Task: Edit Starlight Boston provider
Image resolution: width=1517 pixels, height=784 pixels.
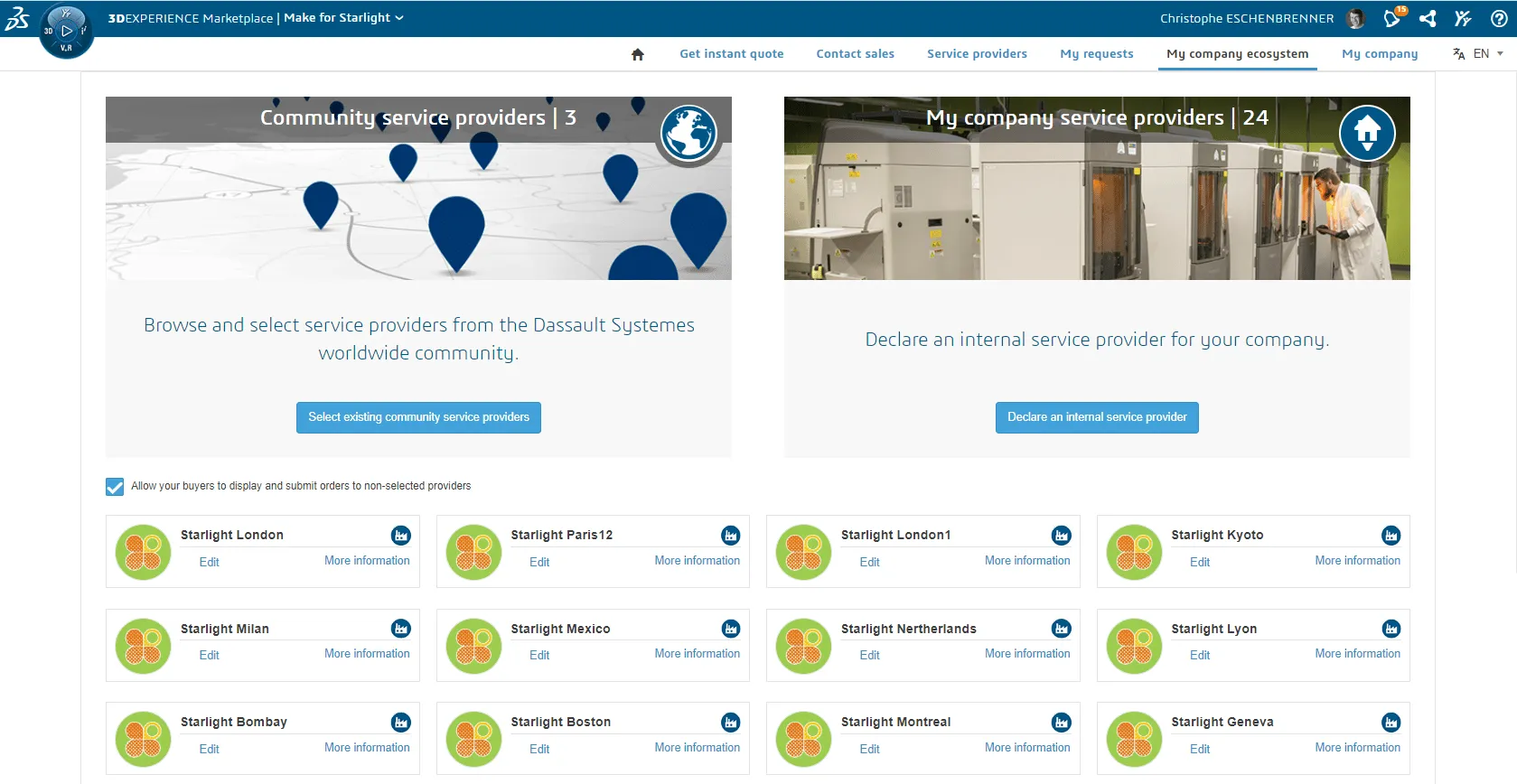Action: [539, 749]
